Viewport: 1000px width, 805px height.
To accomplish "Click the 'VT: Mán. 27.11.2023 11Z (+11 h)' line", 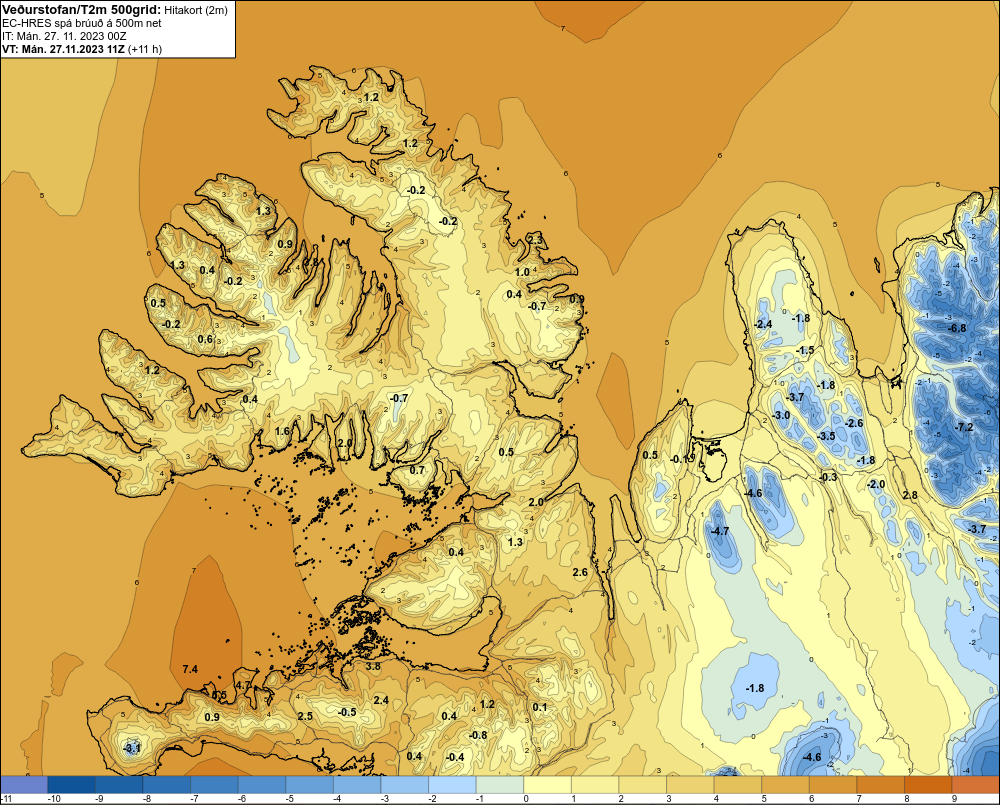I will (x=82, y=49).
